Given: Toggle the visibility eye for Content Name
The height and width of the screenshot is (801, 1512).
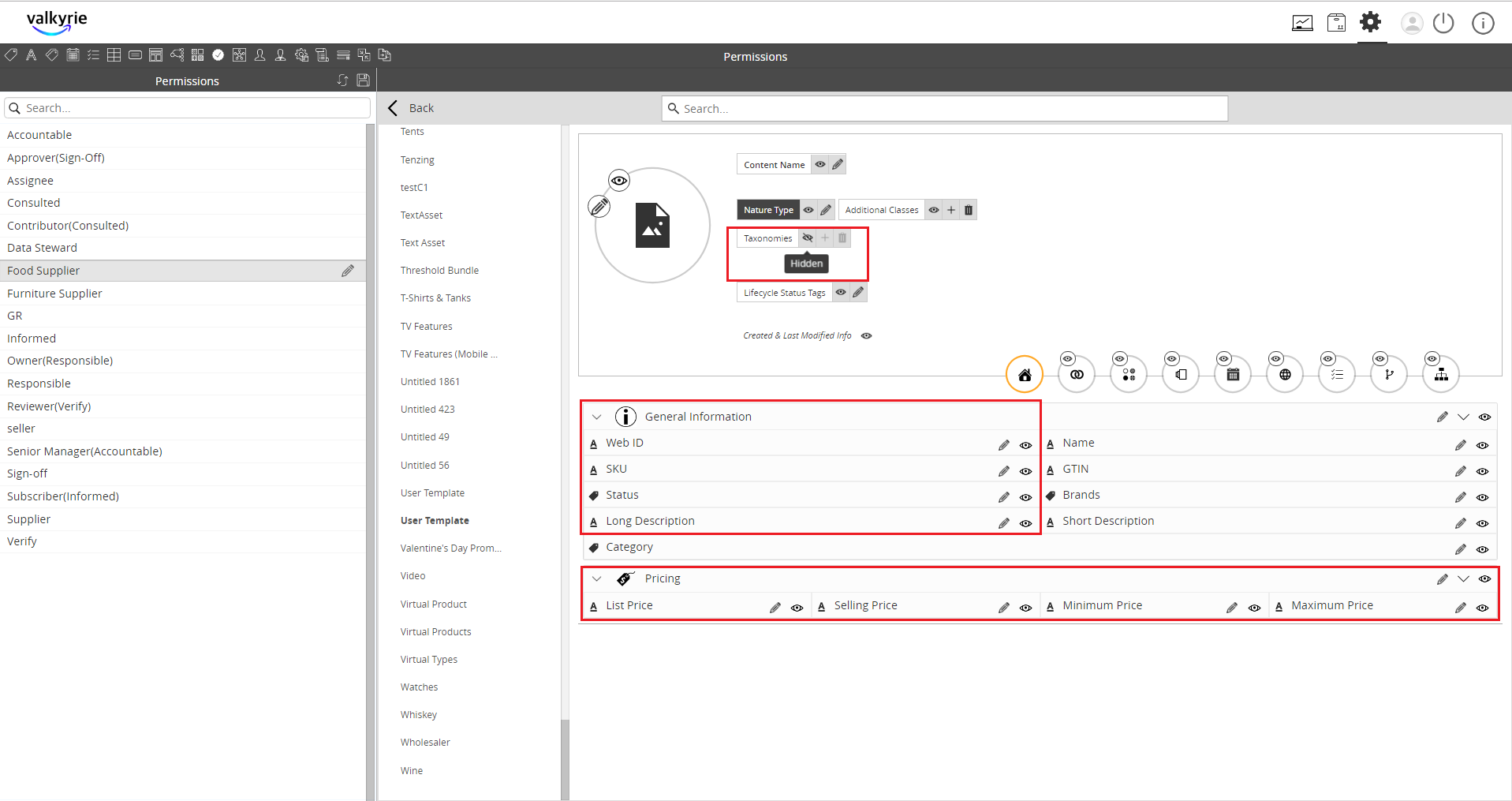Looking at the screenshot, I should coord(820,164).
